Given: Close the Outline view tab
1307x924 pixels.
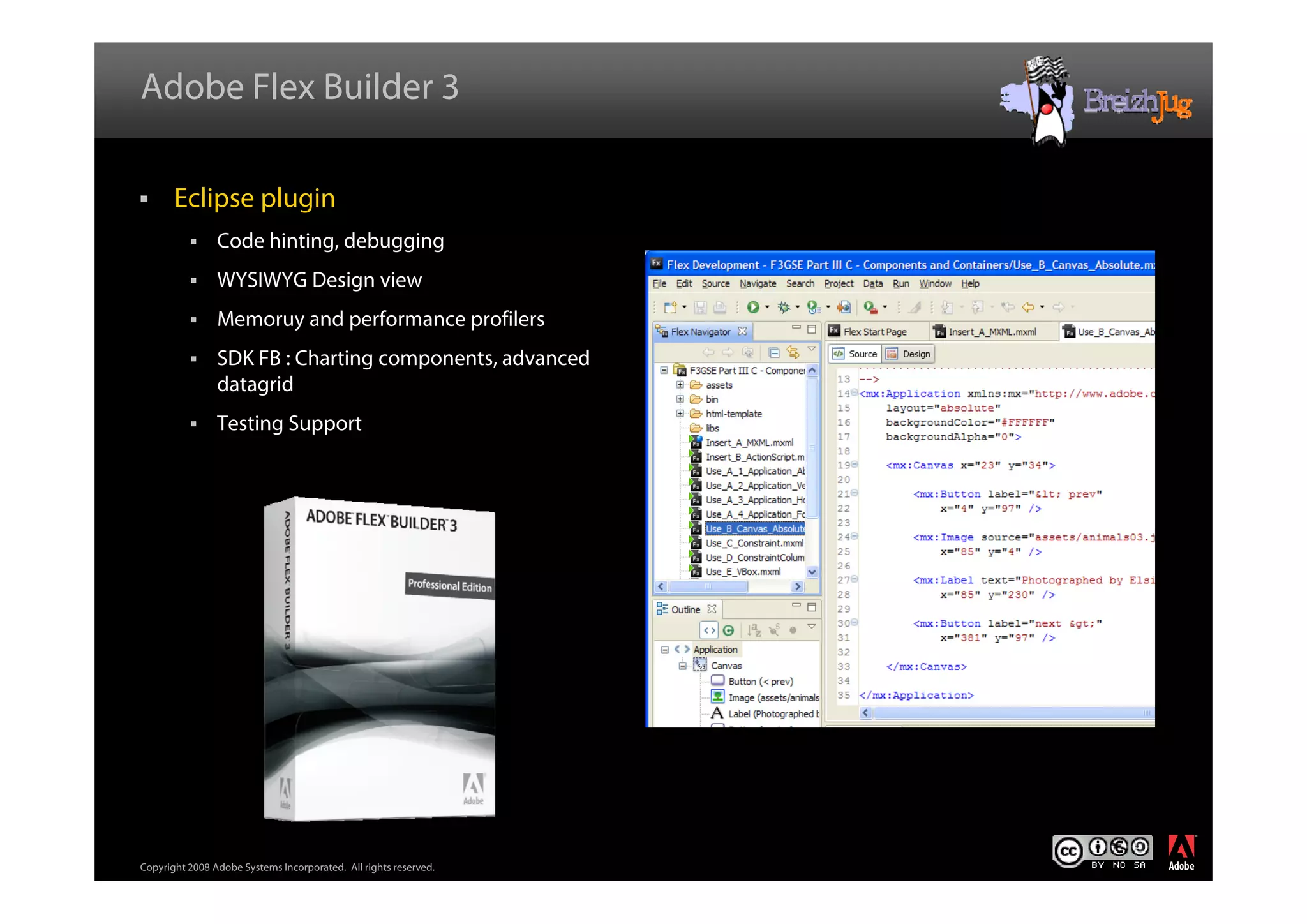Looking at the screenshot, I should click(712, 609).
